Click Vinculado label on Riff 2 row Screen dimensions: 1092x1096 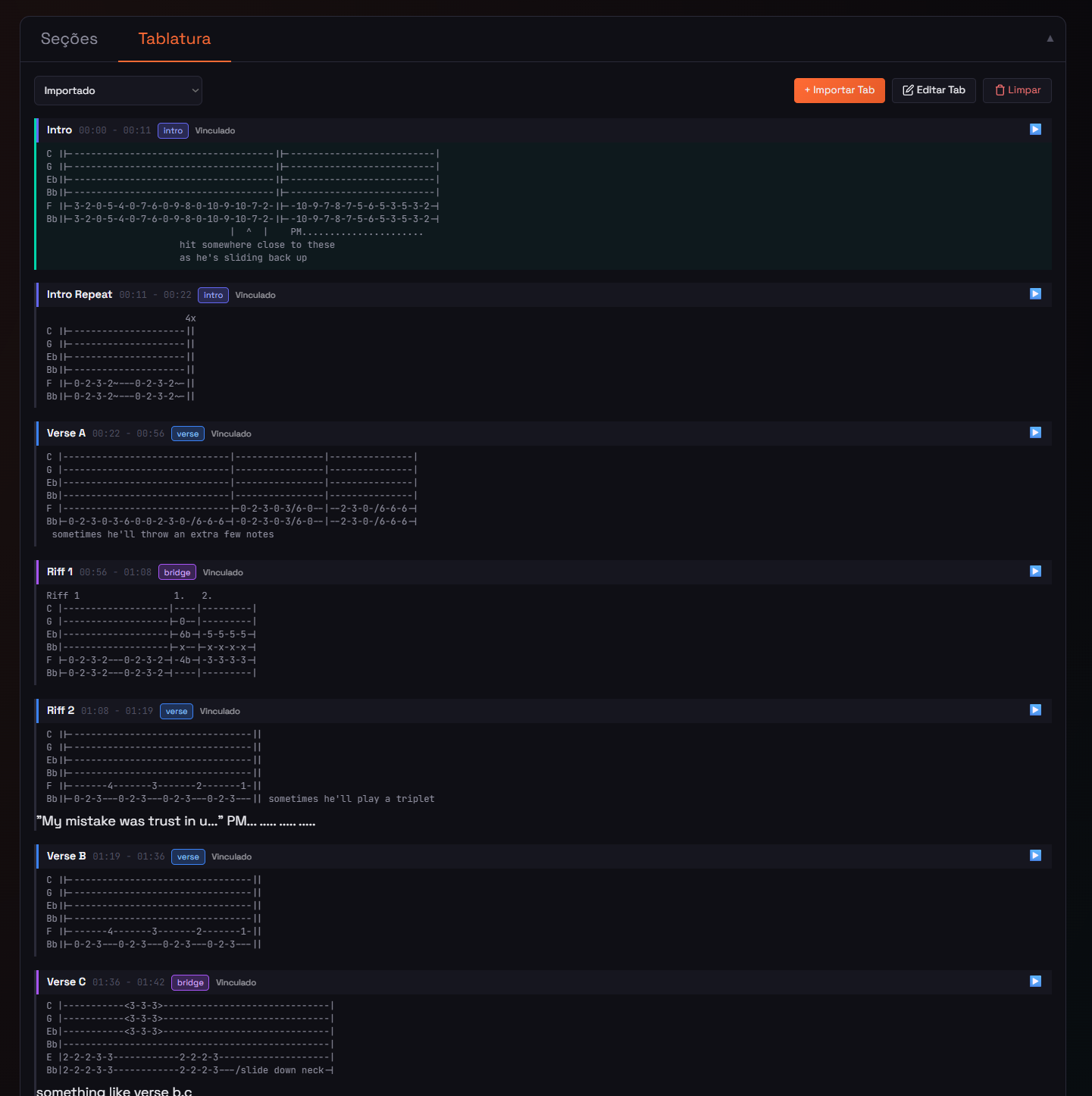[220, 711]
